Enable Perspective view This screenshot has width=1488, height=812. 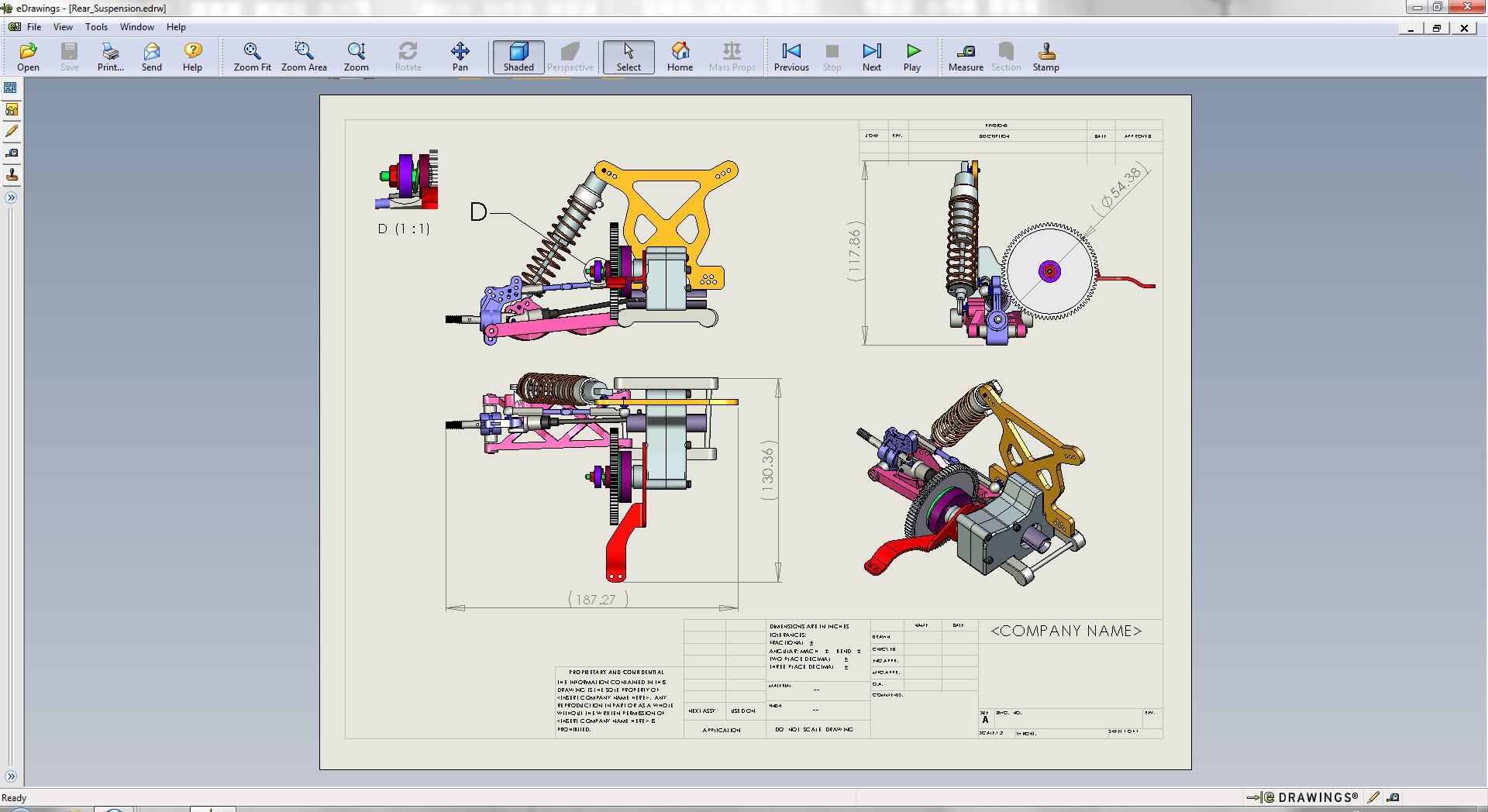pos(570,56)
